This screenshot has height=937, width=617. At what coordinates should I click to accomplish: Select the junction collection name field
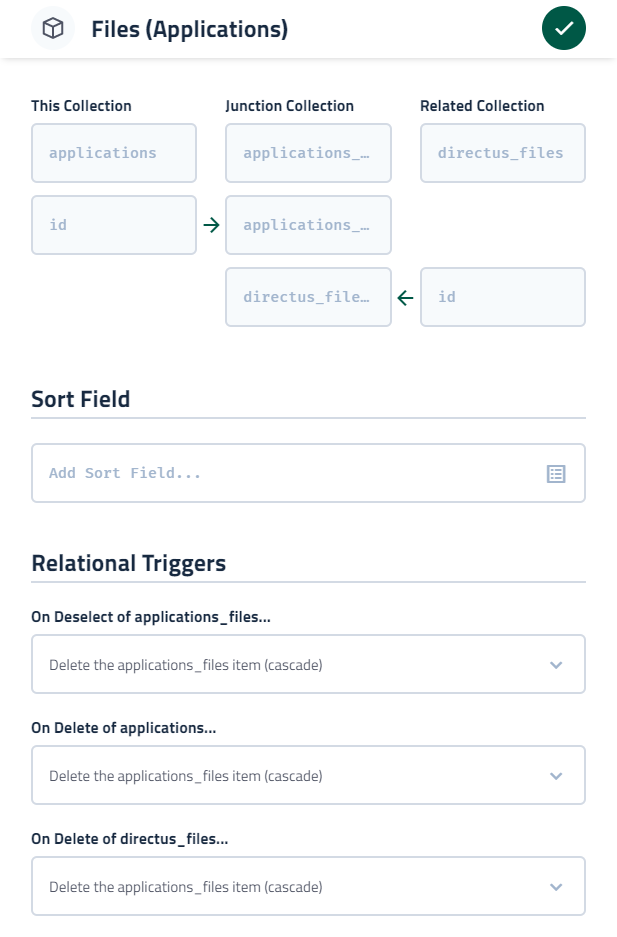[308, 152]
